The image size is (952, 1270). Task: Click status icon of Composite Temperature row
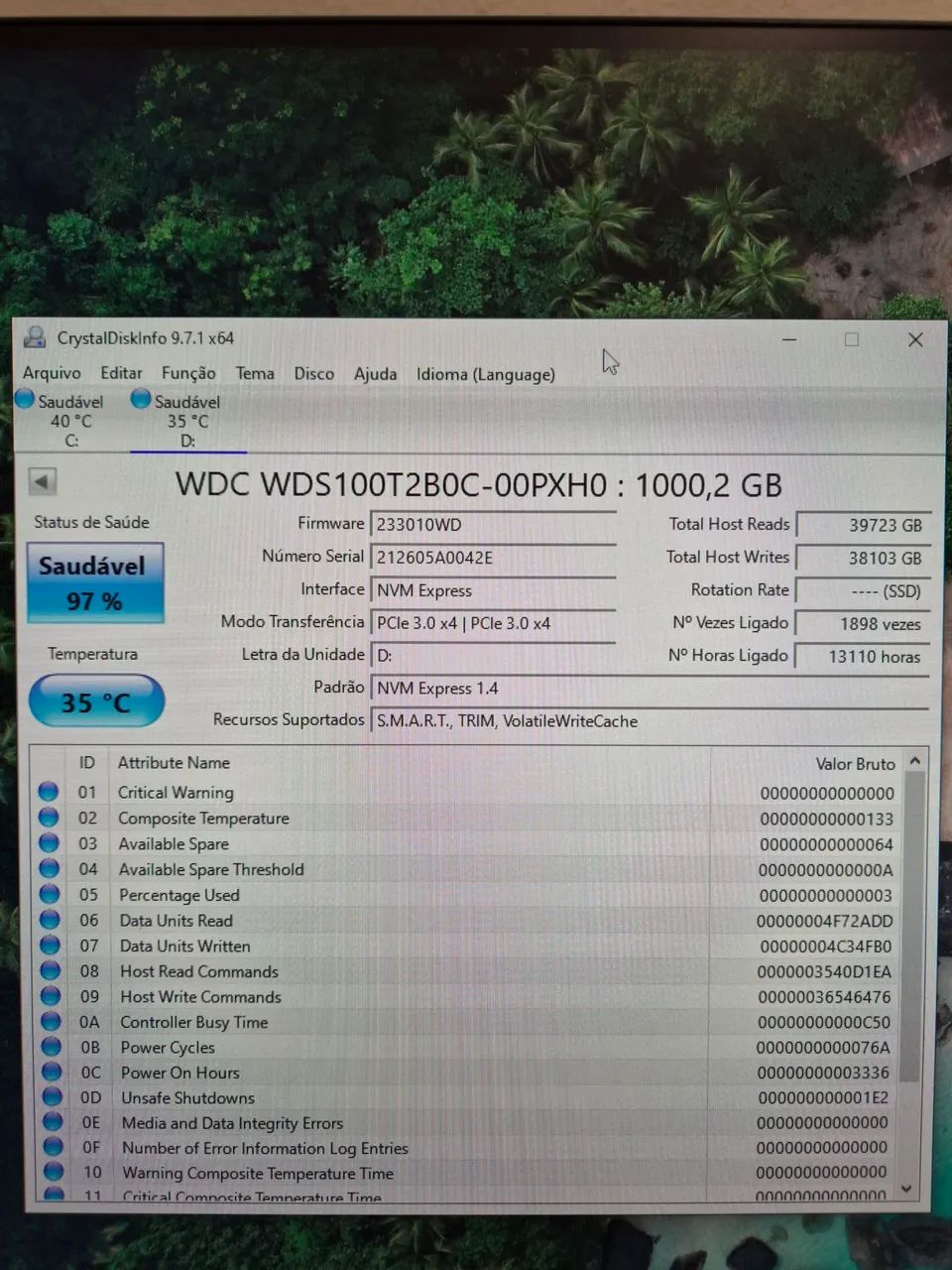(x=48, y=818)
